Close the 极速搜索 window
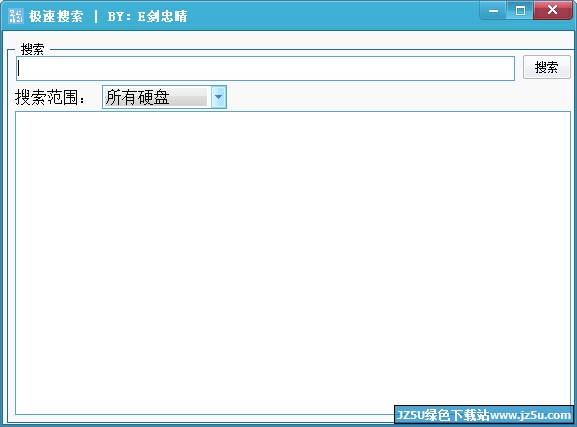Image resolution: width=577 pixels, height=427 pixels. [x=552, y=10]
